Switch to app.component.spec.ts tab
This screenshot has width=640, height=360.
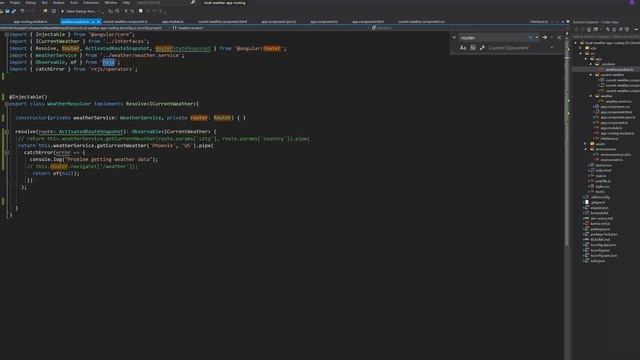coord(278,22)
